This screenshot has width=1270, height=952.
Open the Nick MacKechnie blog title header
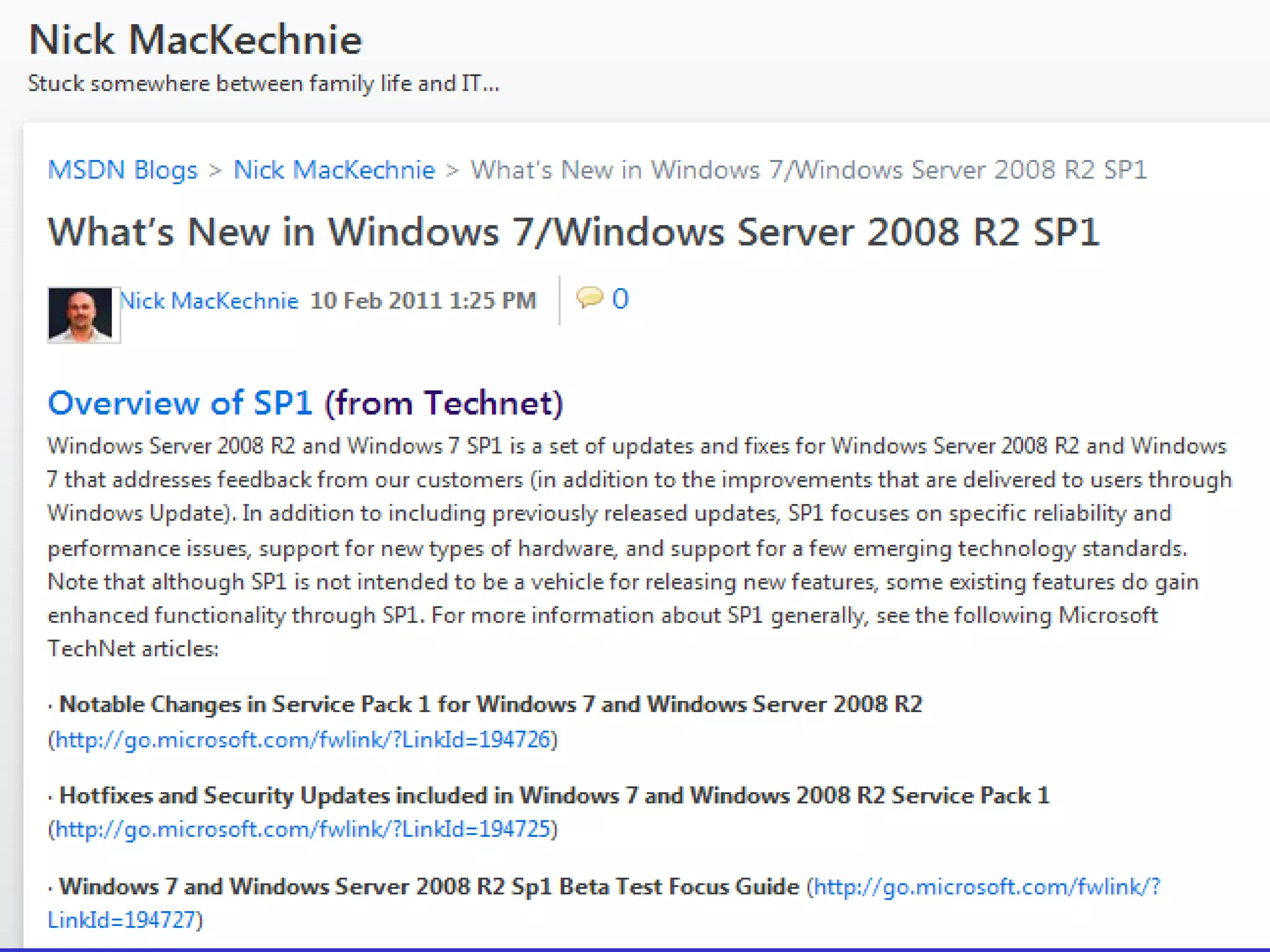195,40
